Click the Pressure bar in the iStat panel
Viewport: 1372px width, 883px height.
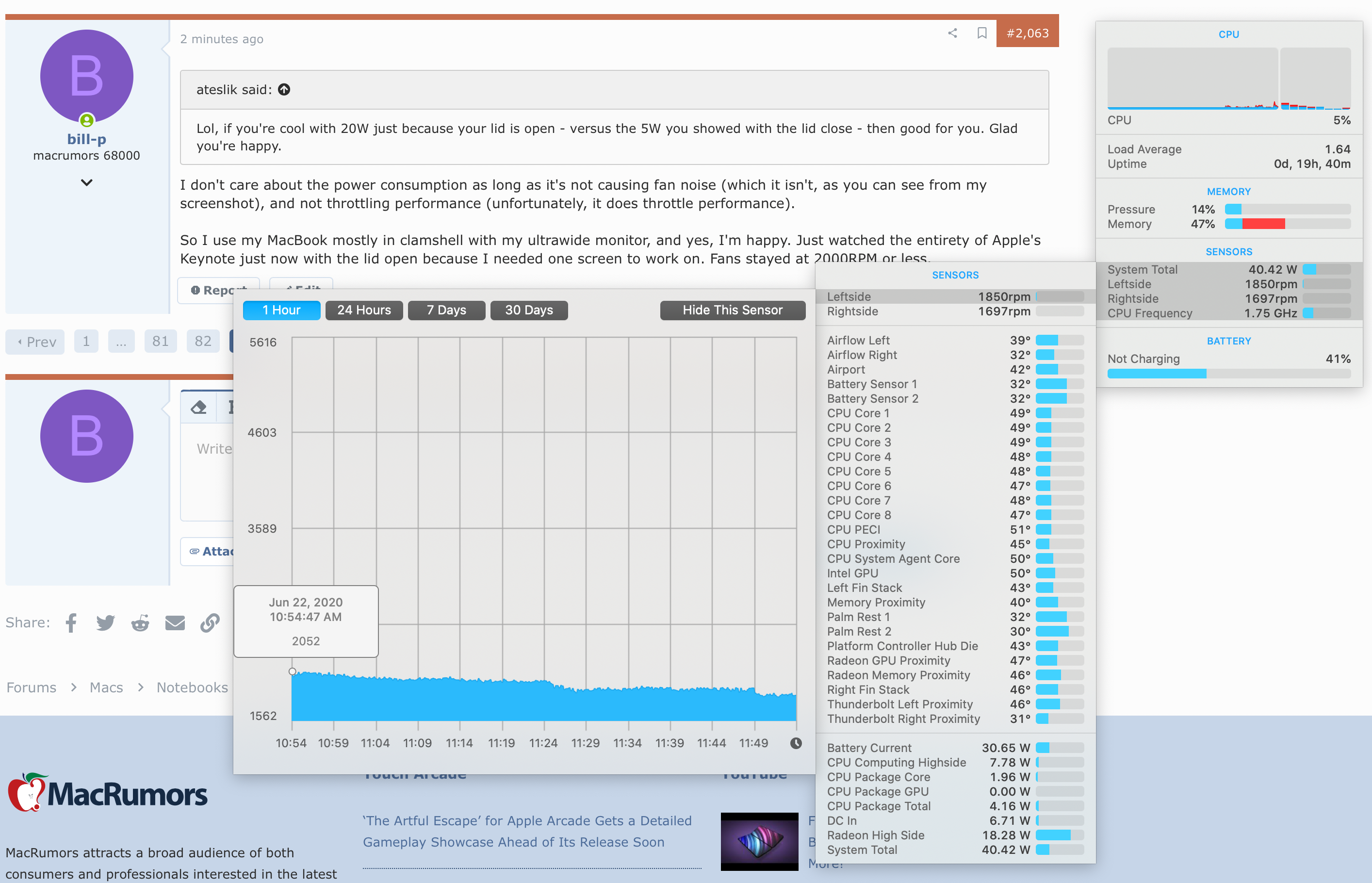coord(1287,209)
